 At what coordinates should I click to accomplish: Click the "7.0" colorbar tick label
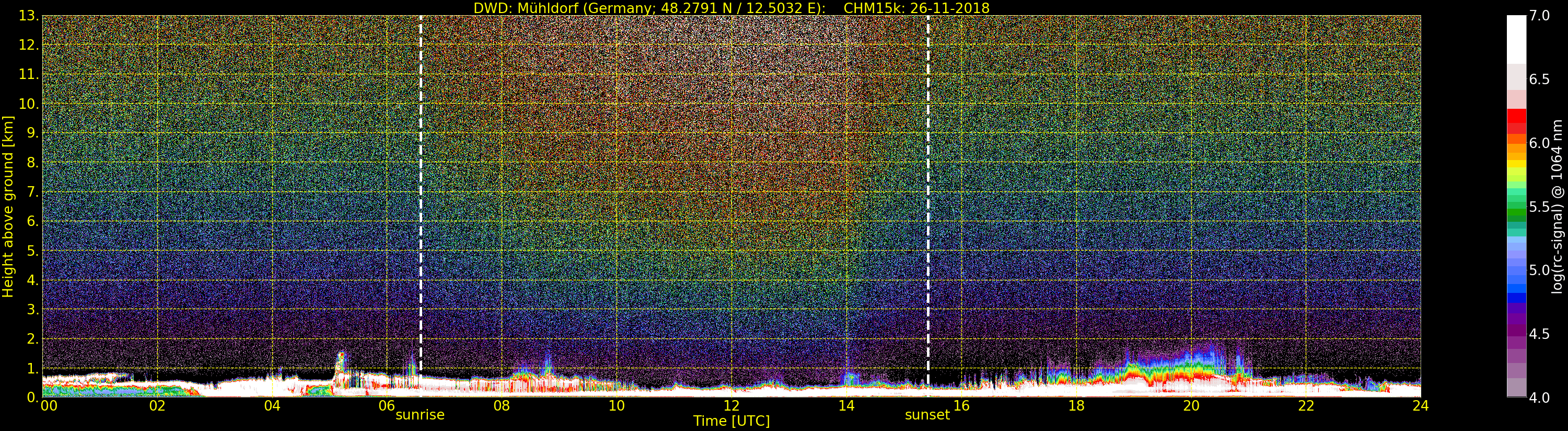(x=1539, y=15)
